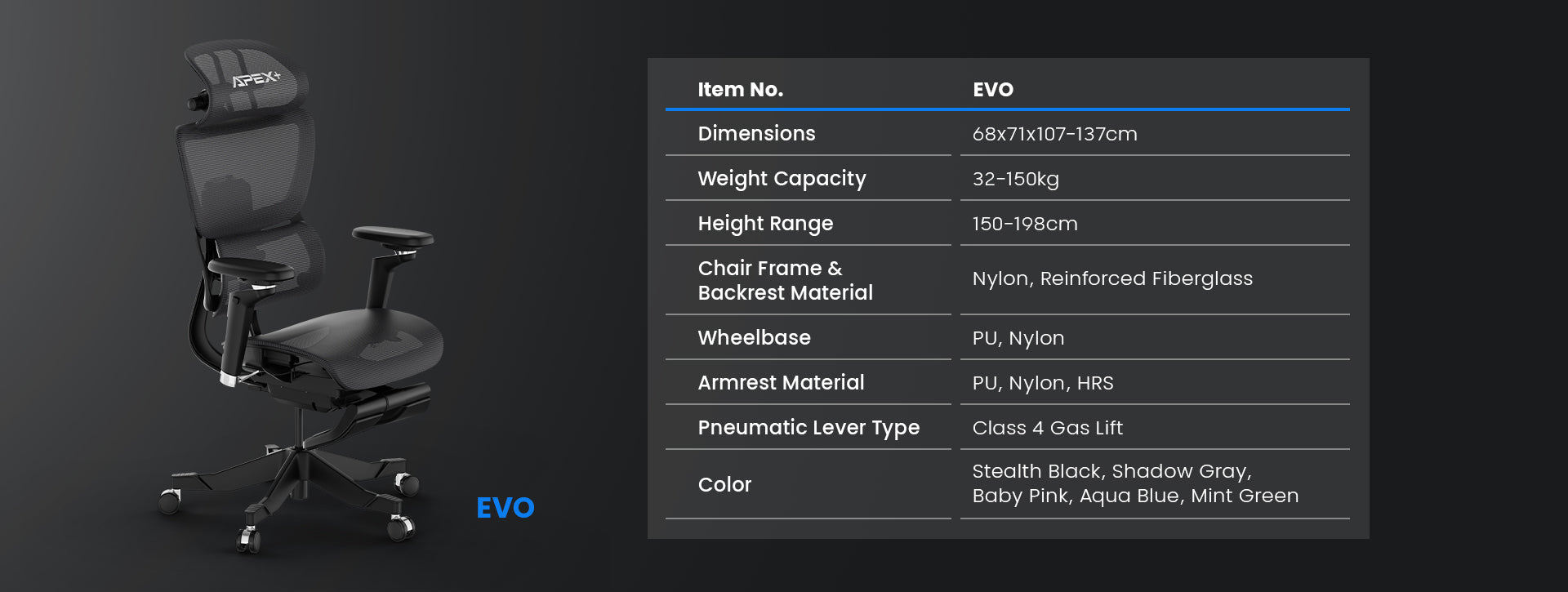The height and width of the screenshot is (592, 1568).
Task: Select Chair Frame & Backrest Material label
Action: coord(785,280)
